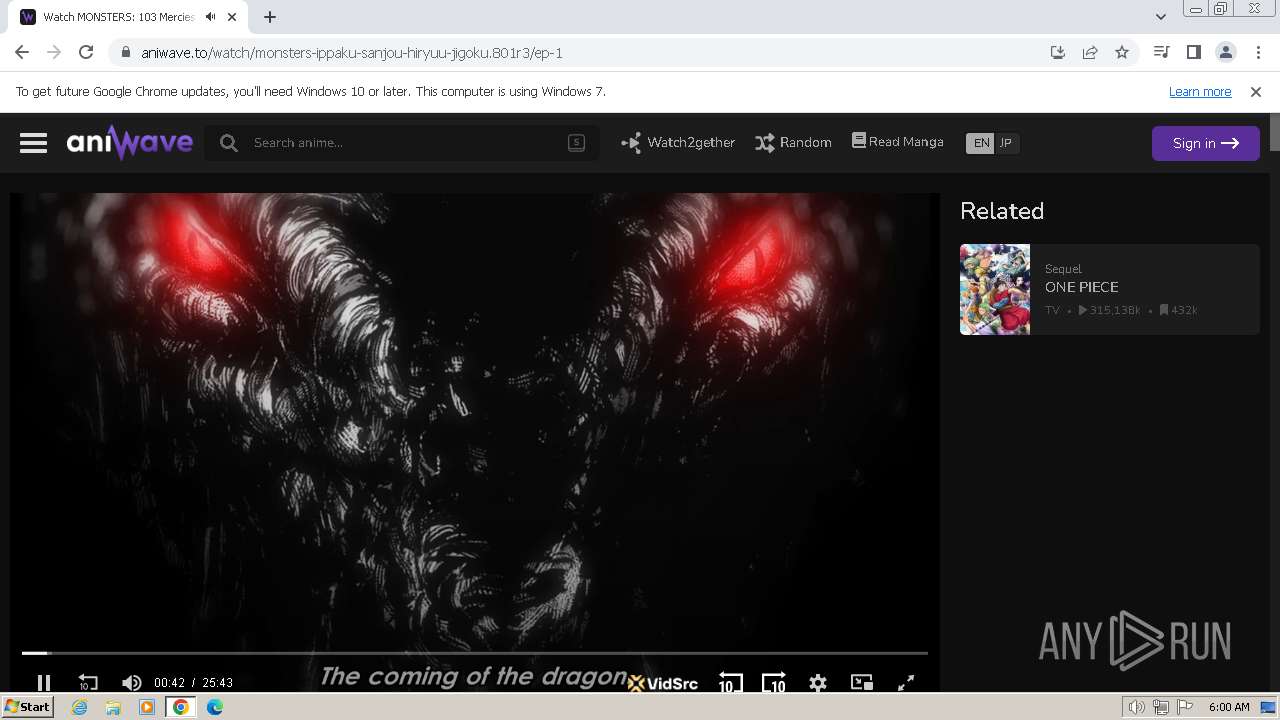Click the install app icon in address bar
Screen dimensions: 1280x720
(x=1058, y=53)
